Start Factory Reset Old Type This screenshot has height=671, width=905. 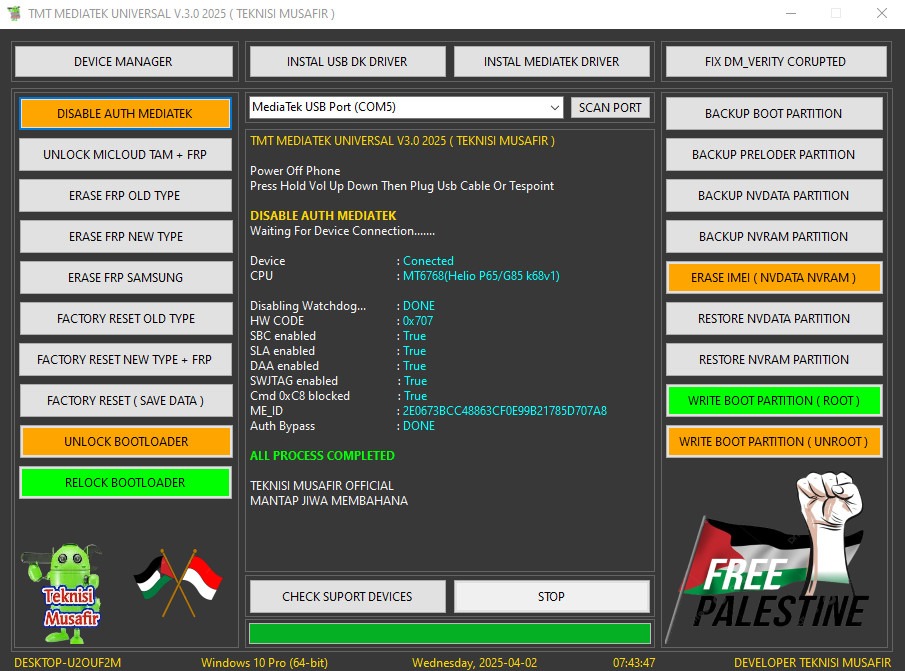coord(125,318)
